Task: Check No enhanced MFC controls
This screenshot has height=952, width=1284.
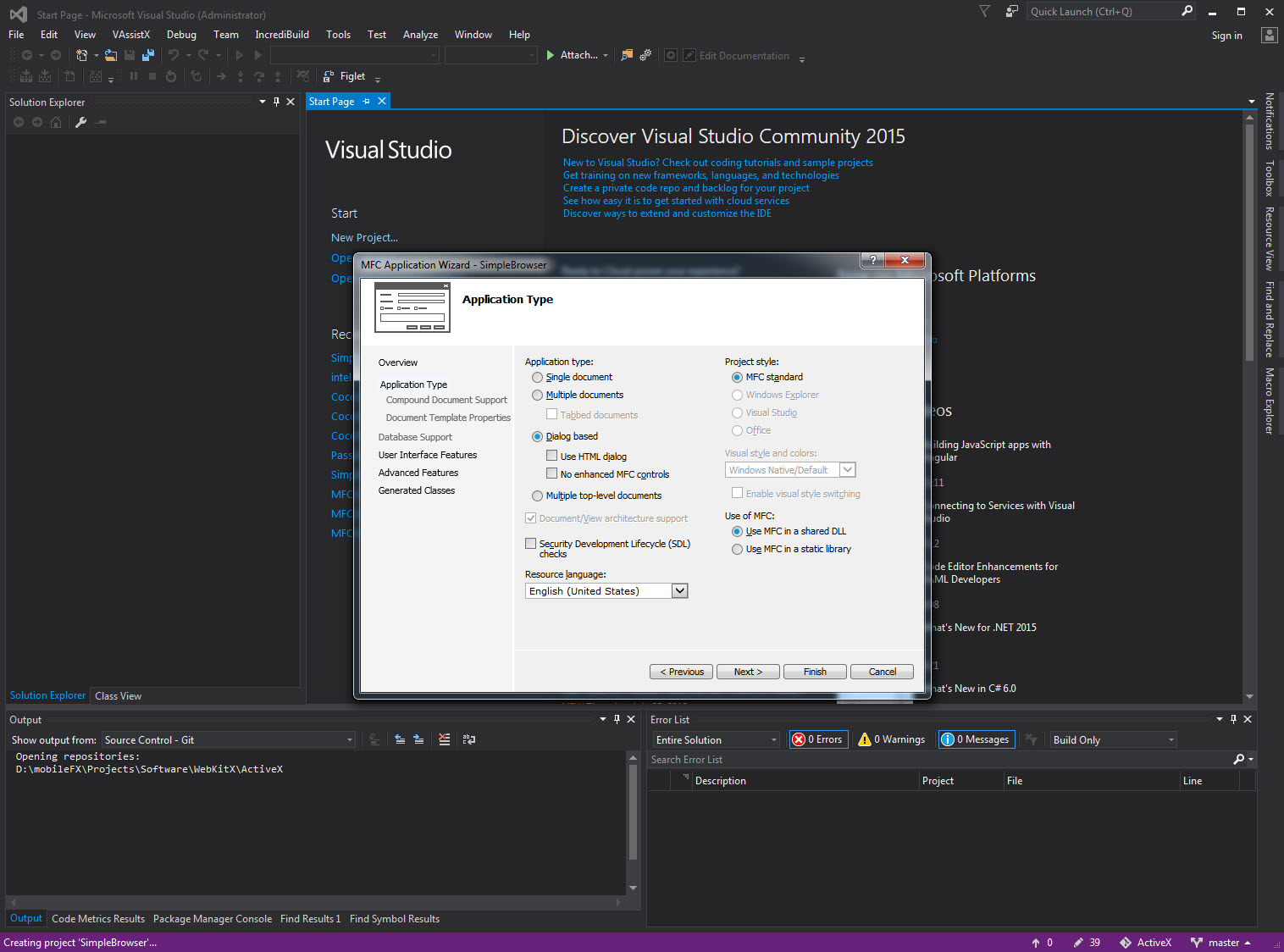Action: pyautogui.click(x=552, y=473)
